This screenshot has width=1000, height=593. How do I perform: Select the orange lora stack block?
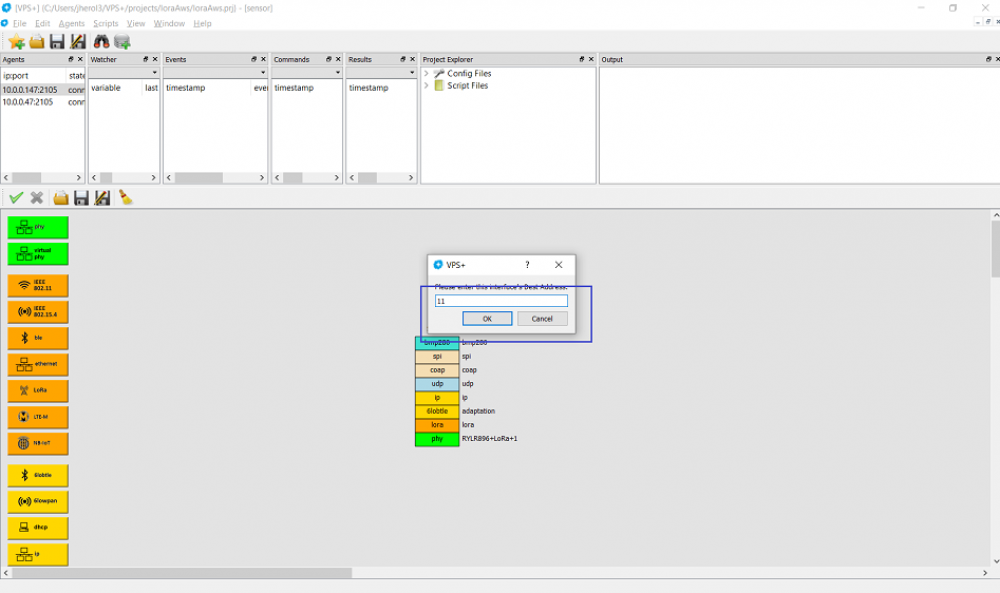437,425
